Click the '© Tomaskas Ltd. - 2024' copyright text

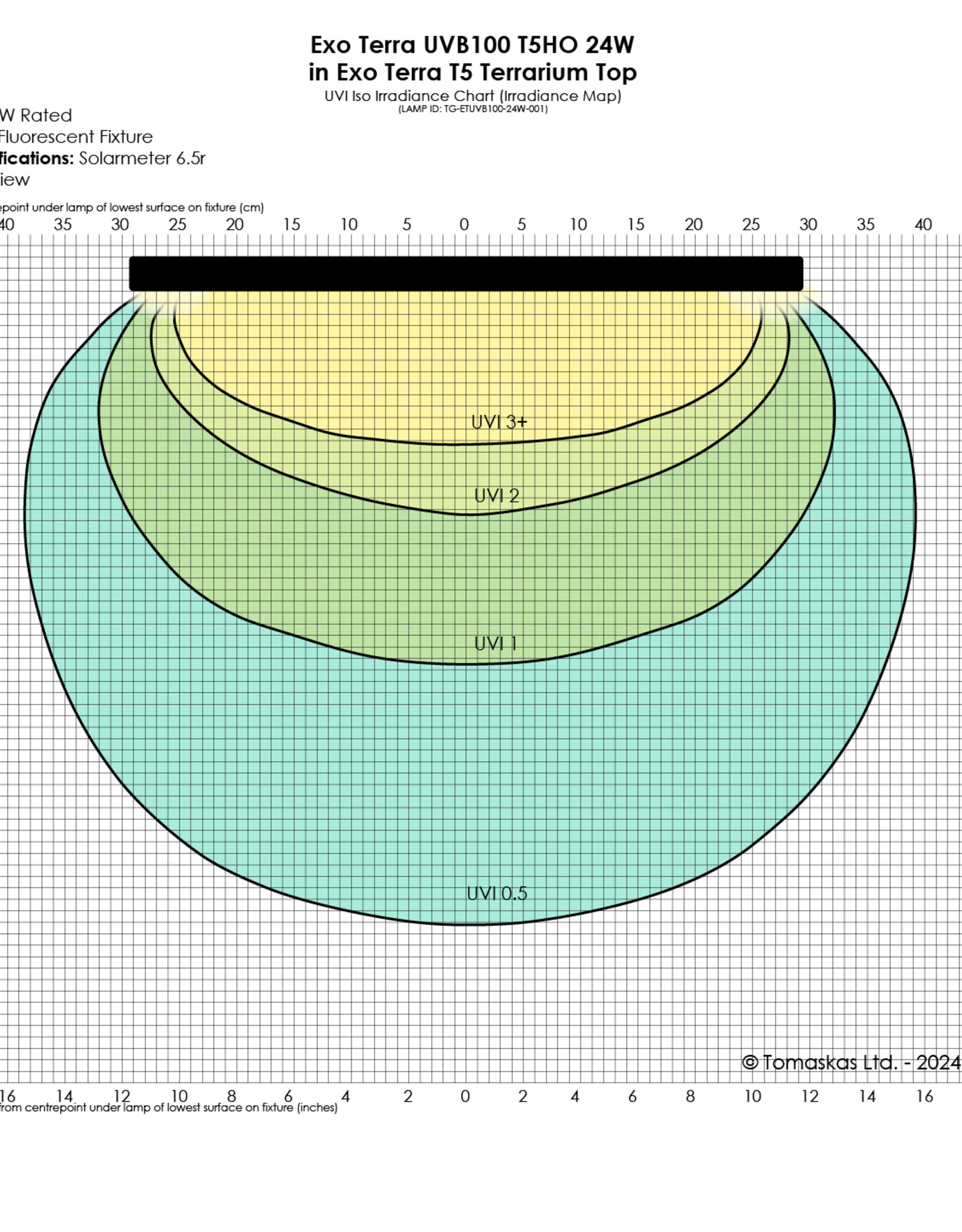tap(851, 1063)
